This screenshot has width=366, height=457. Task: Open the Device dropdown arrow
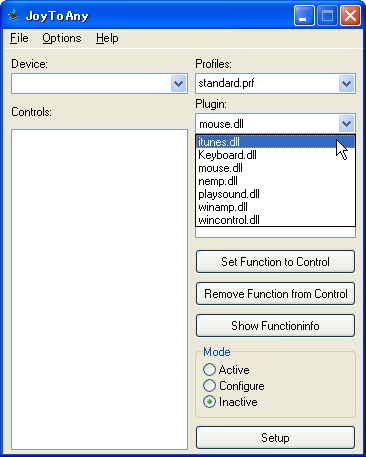click(x=178, y=83)
